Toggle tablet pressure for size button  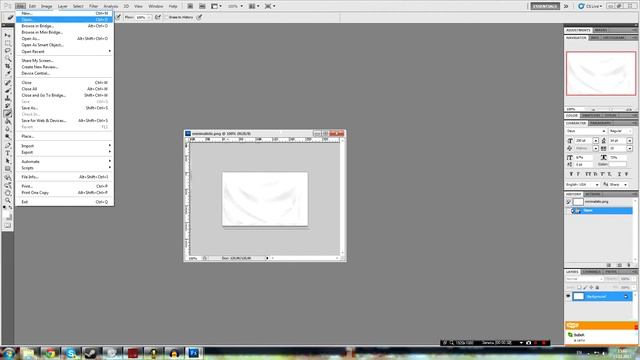pos(199,17)
